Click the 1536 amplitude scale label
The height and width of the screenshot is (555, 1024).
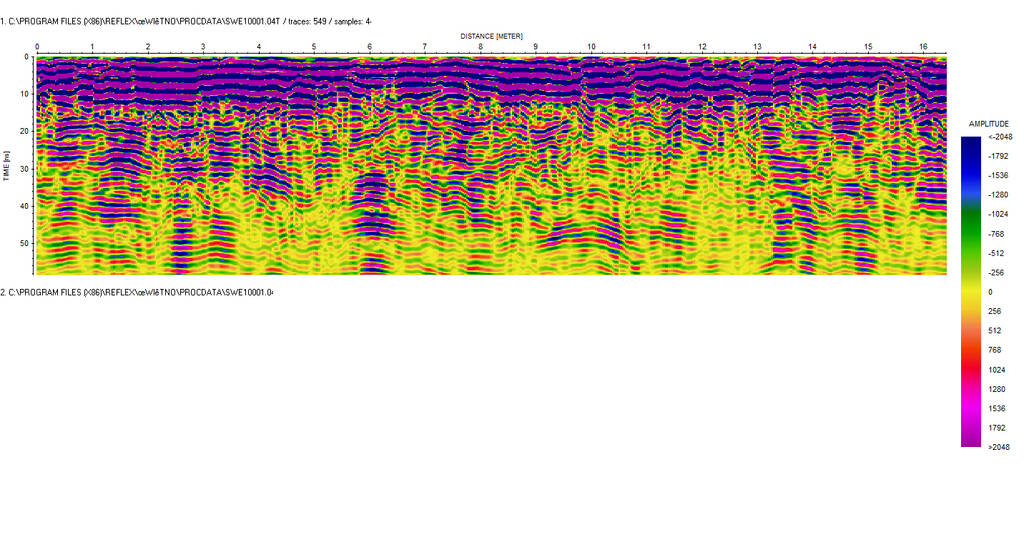click(x=996, y=408)
